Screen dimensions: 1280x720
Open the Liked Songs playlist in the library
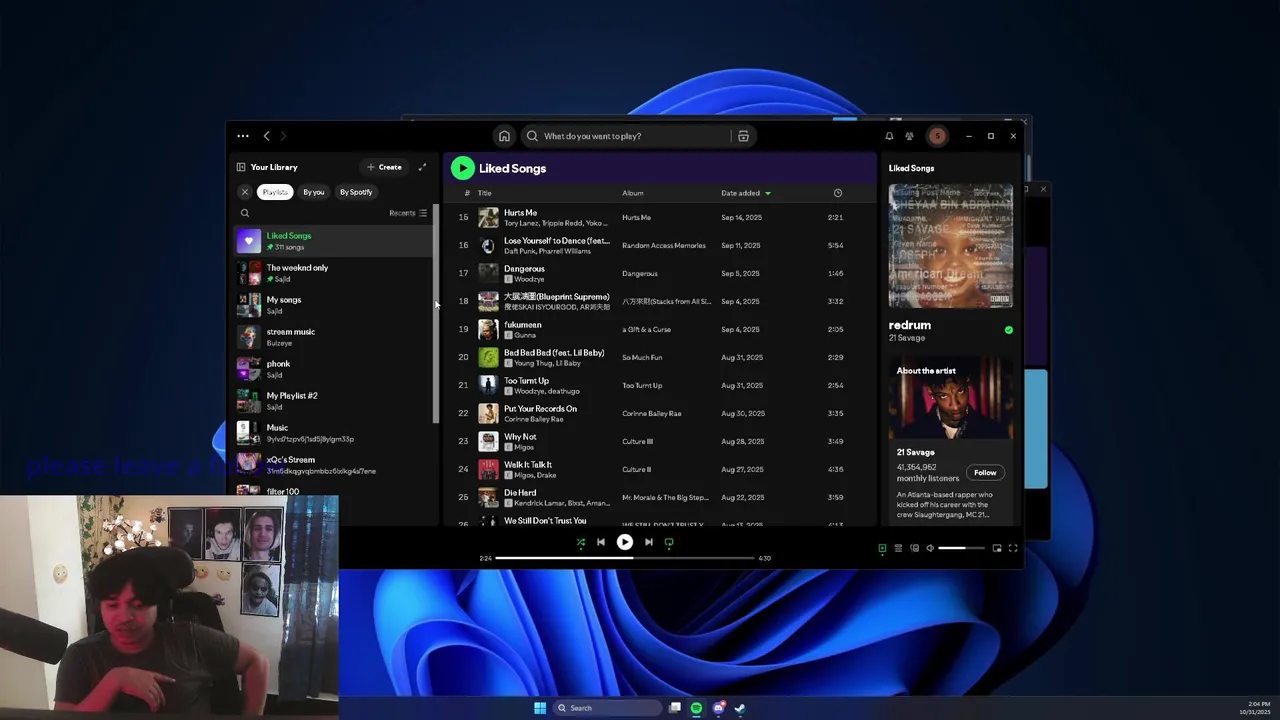[333, 241]
